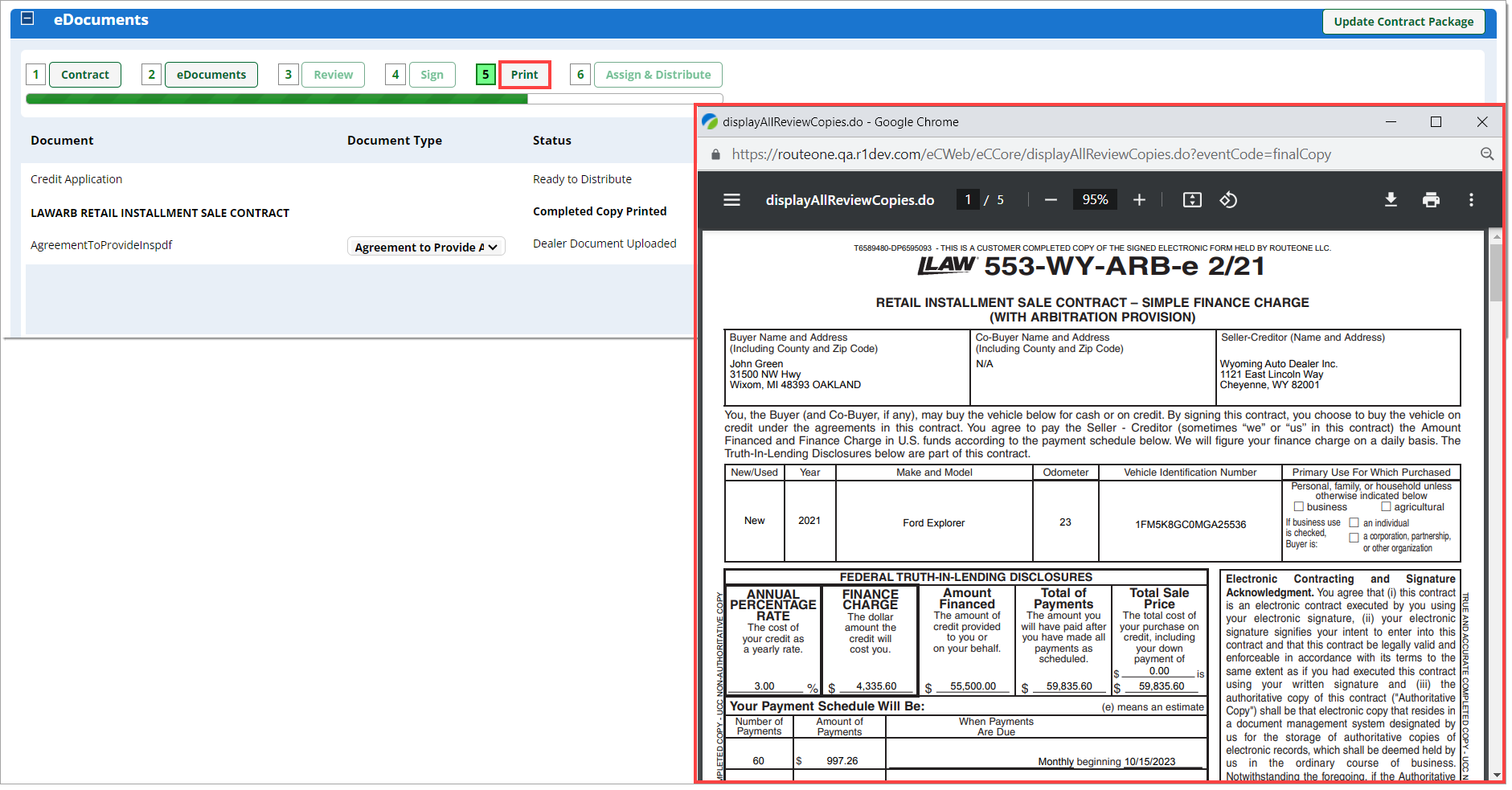Minimize the displayAllReviewCopies Chrome window
1512x790 pixels.
tap(1391, 121)
